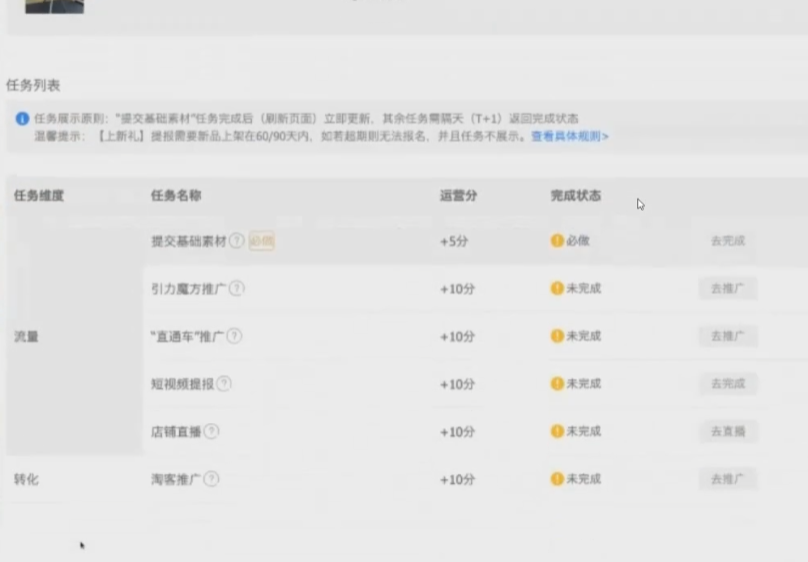Image resolution: width=808 pixels, height=562 pixels.
Task: Open the 查看具体规则 link
Action: click(x=569, y=136)
